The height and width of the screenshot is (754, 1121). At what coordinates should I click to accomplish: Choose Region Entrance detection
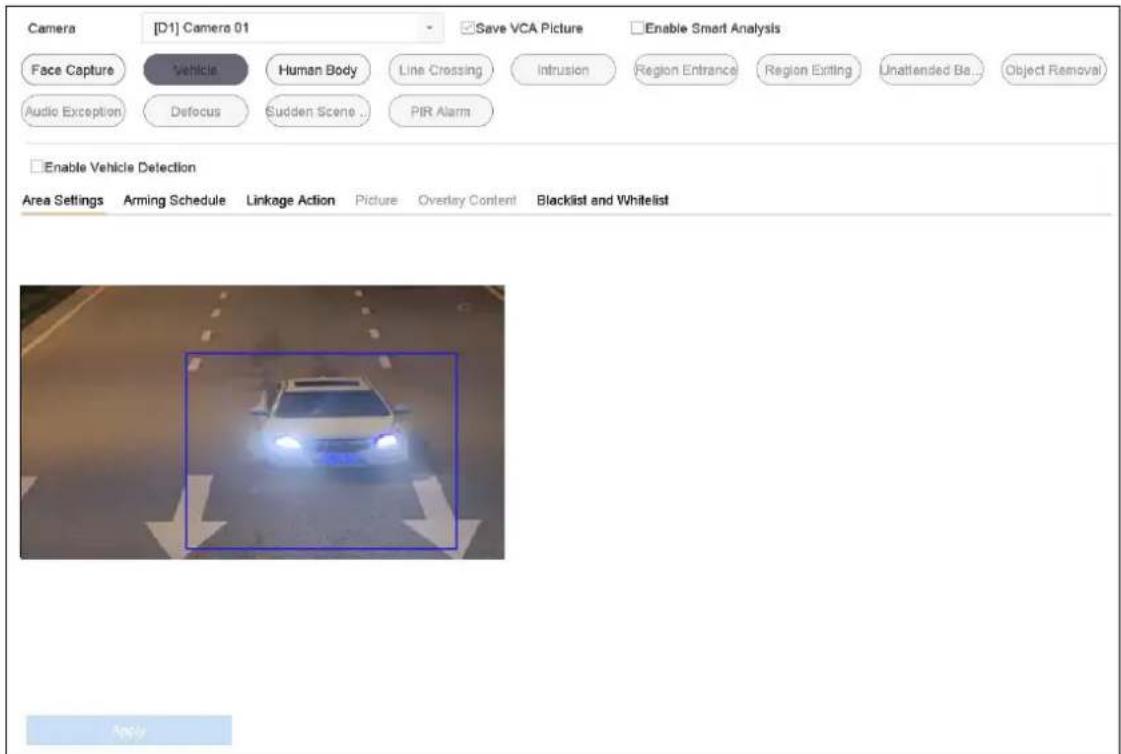point(686,70)
